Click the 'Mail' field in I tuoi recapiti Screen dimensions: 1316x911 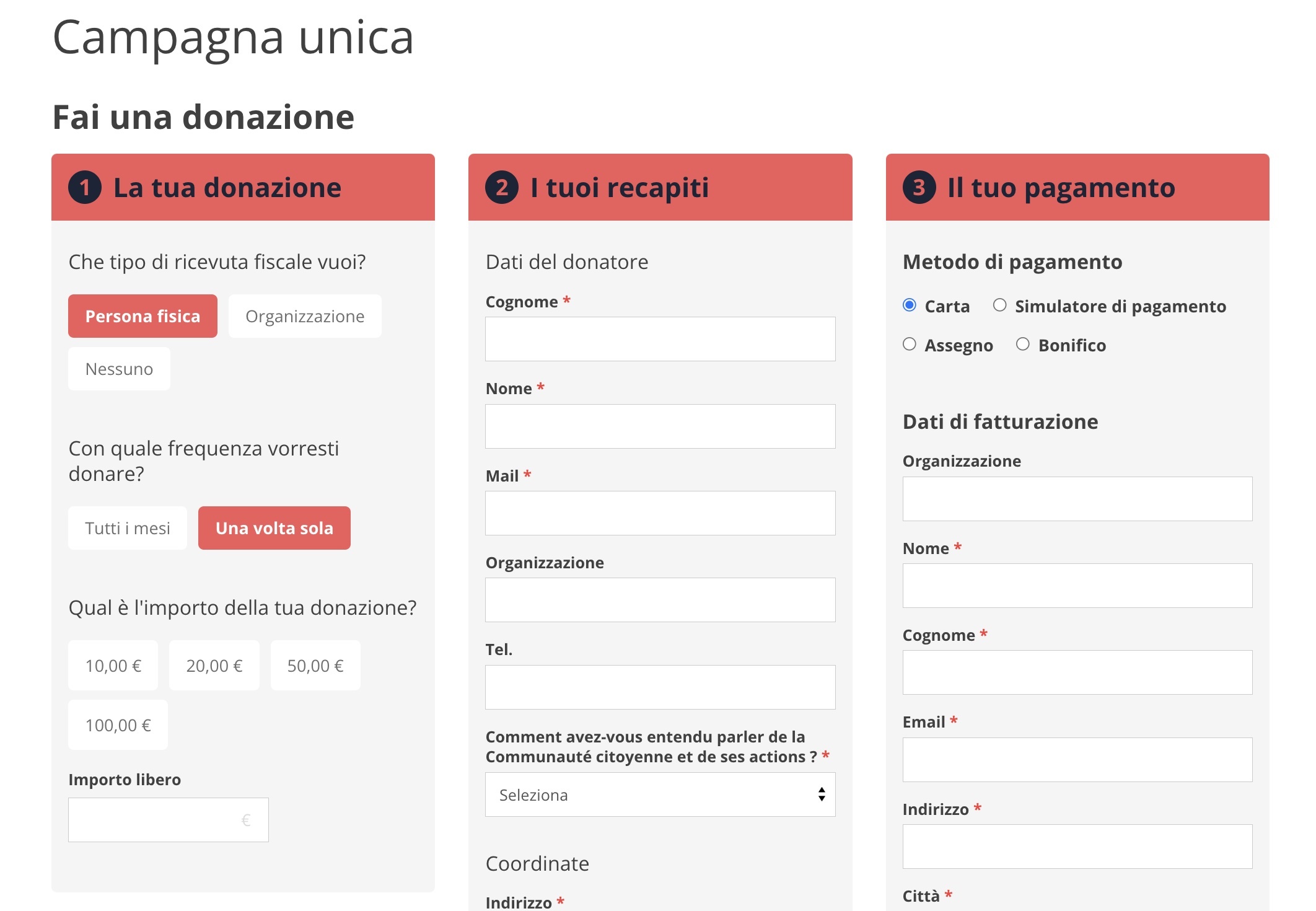(x=659, y=513)
